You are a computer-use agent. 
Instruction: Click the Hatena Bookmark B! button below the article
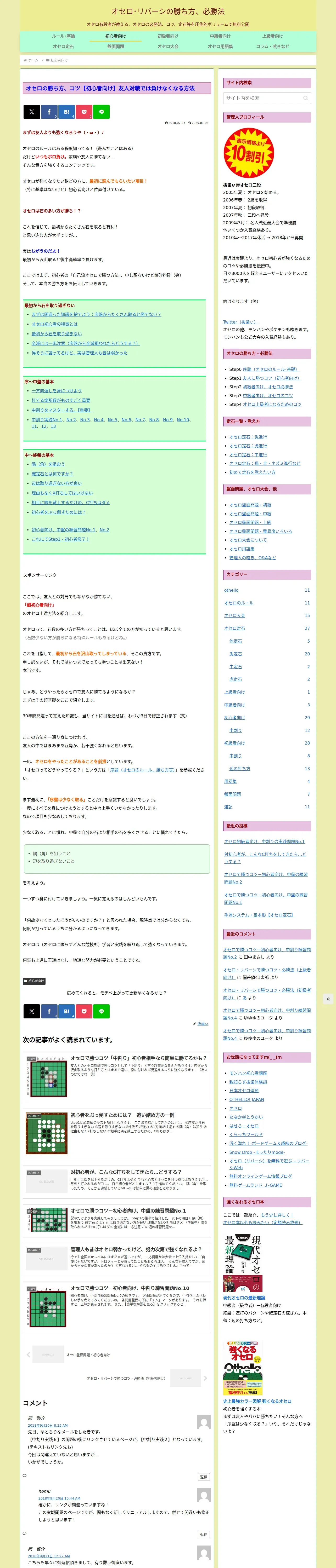66,1011
